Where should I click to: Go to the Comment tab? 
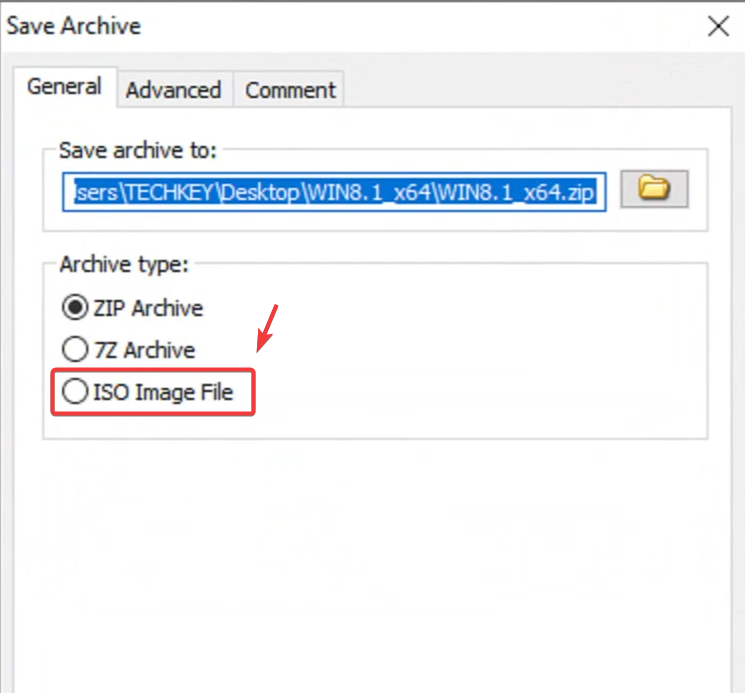click(x=291, y=90)
